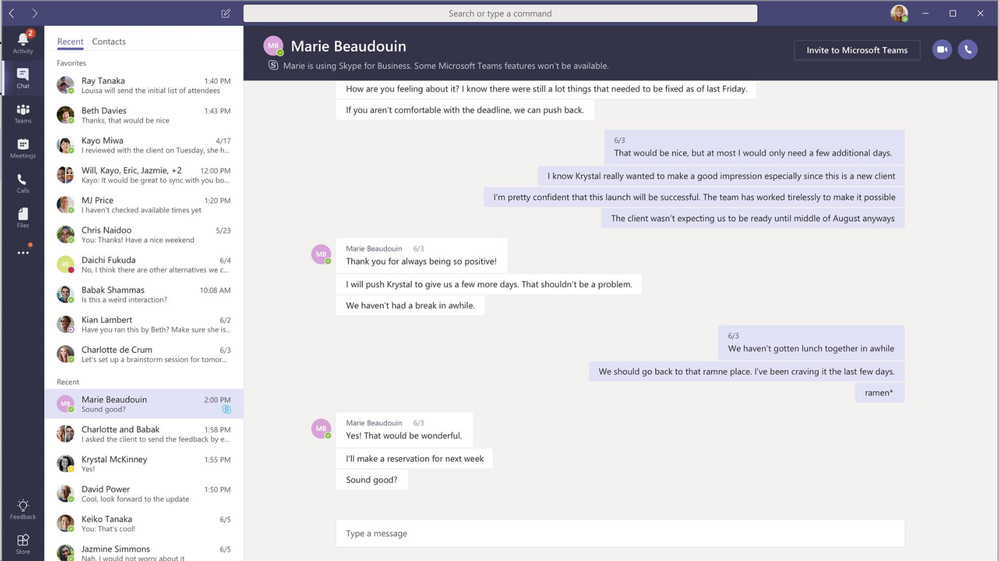Go to Meetings in sidebar
The height and width of the screenshot is (561, 999).
22,148
